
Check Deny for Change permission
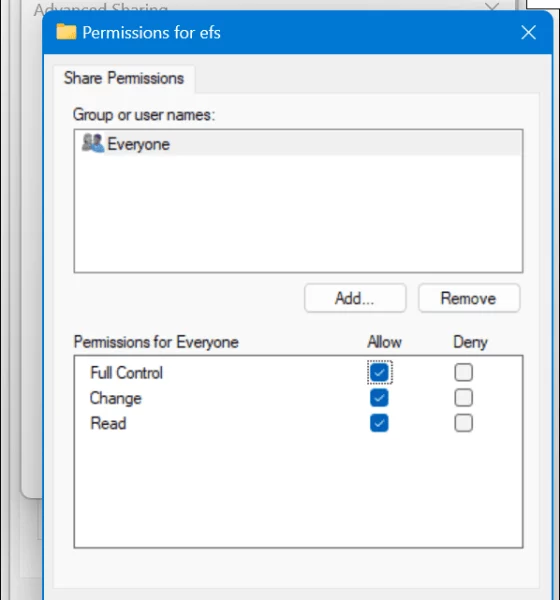(x=464, y=398)
